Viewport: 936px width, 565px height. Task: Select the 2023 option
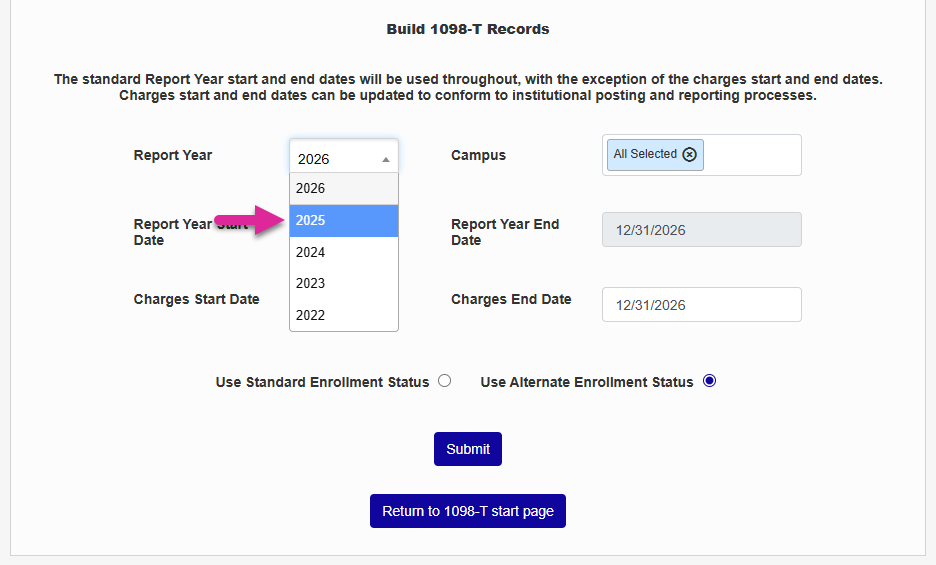tap(343, 283)
